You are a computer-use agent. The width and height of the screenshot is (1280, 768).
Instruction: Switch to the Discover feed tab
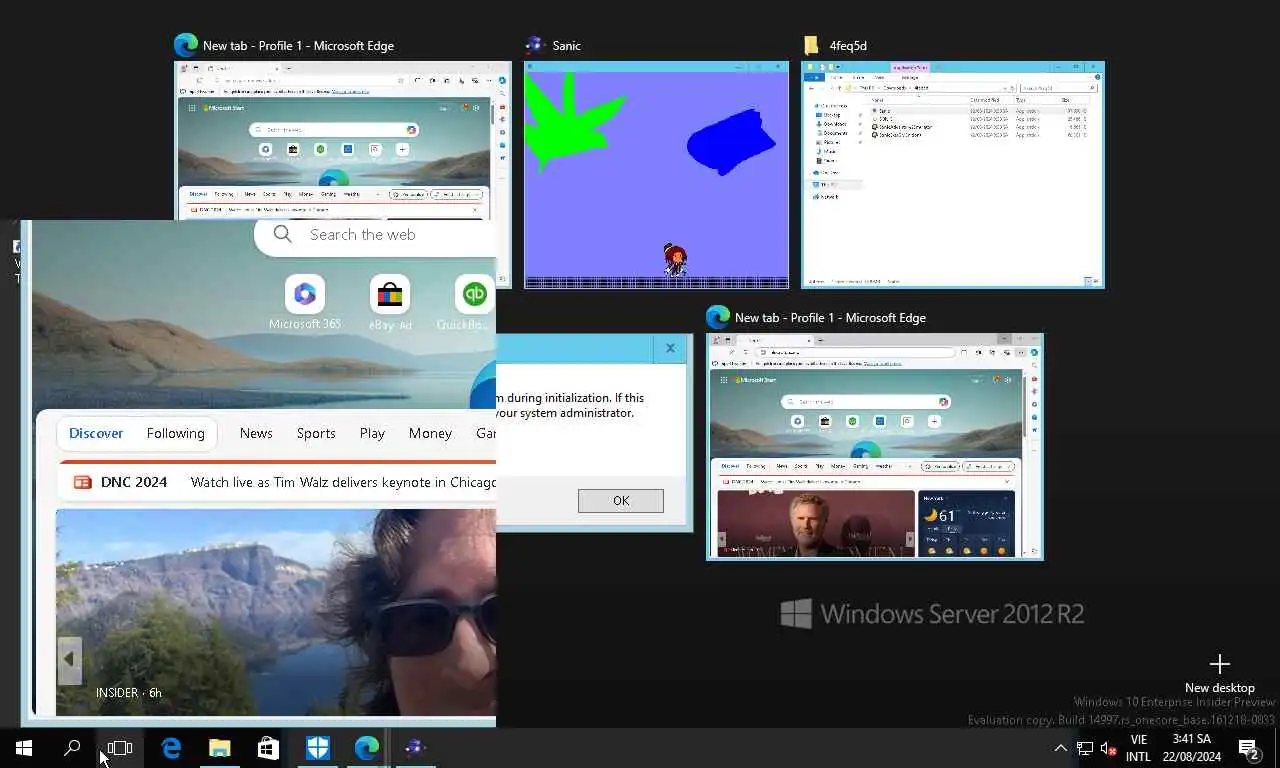coord(96,433)
